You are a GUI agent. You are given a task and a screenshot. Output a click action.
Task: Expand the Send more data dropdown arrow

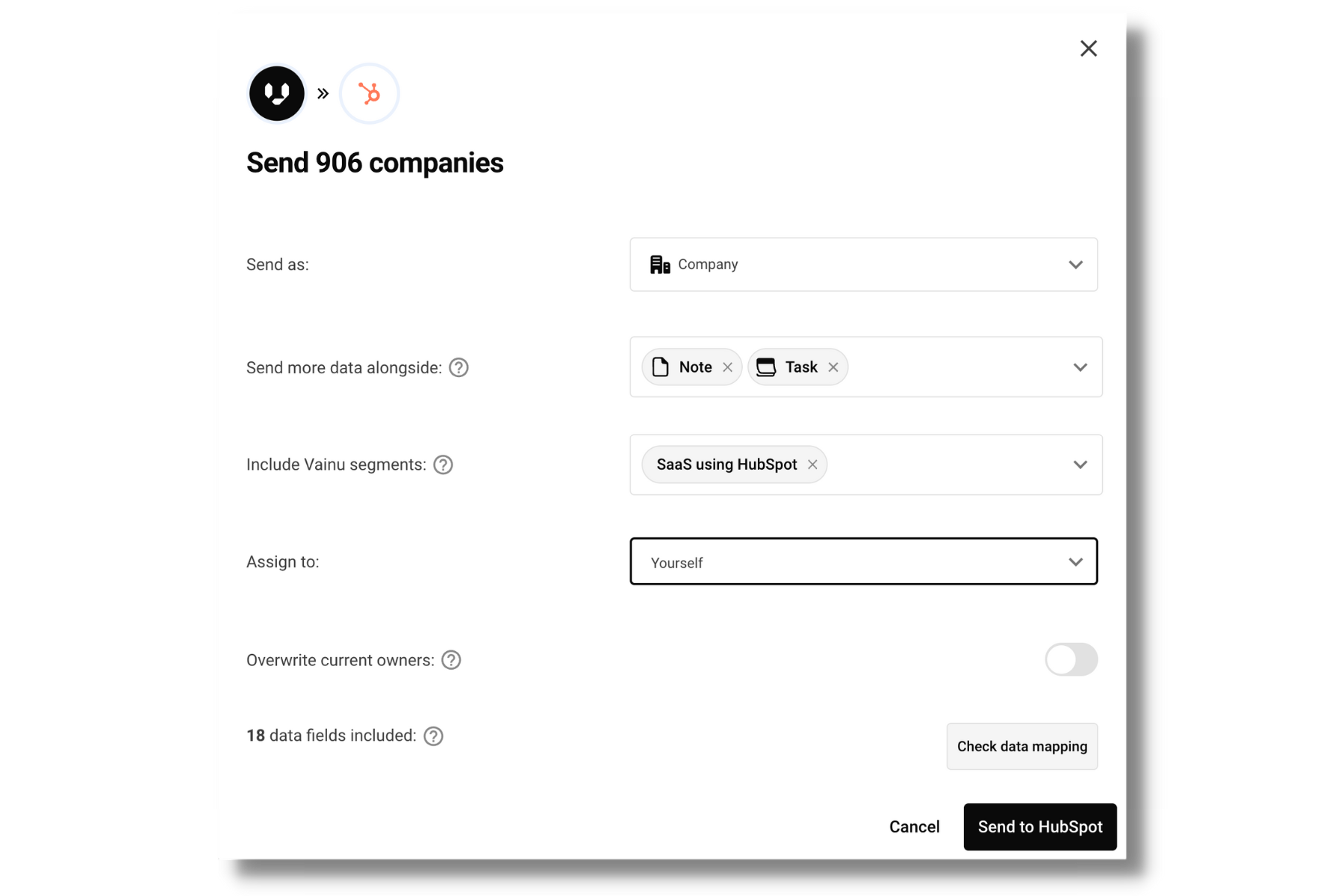coord(1080,367)
